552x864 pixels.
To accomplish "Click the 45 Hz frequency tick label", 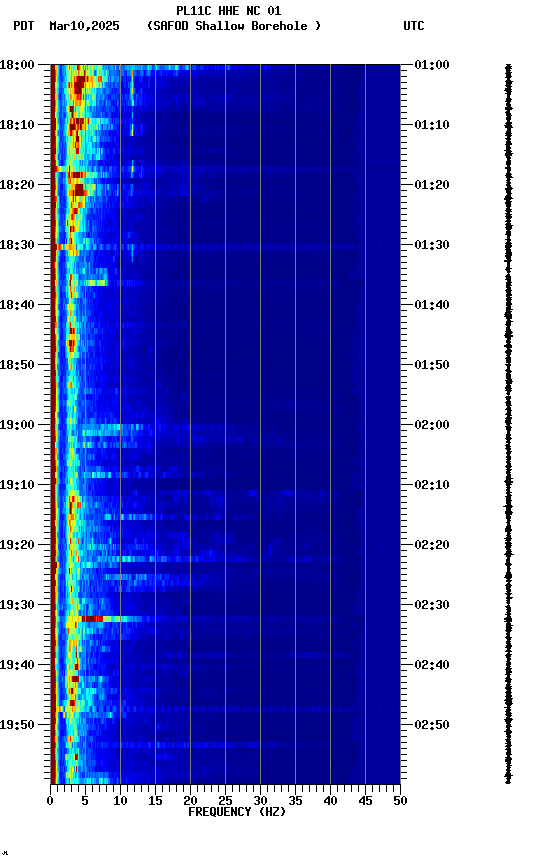I will pyautogui.click(x=365, y=801).
